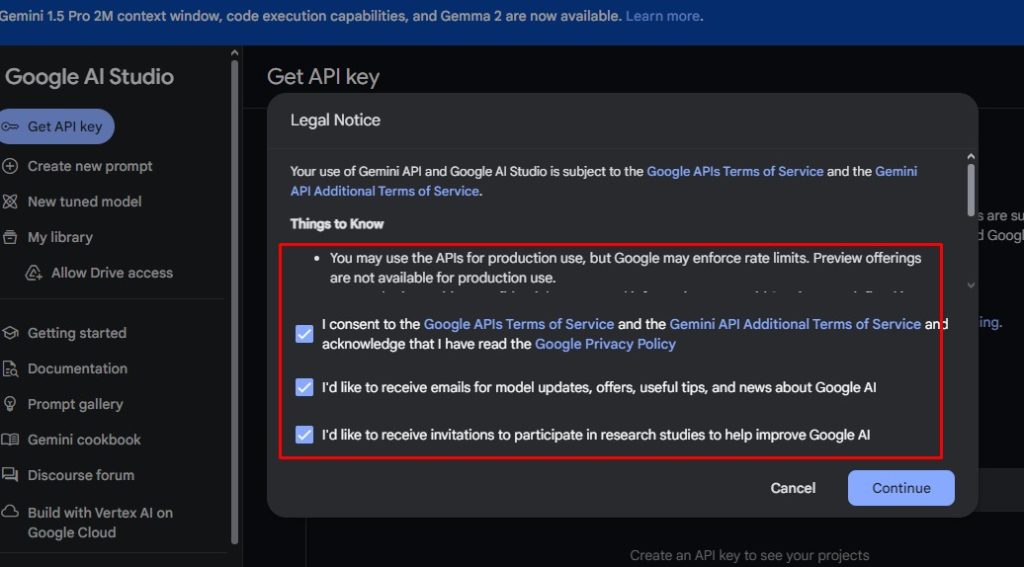
Task: Open Documentation from sidebar
Action: [x=77, y=368]
